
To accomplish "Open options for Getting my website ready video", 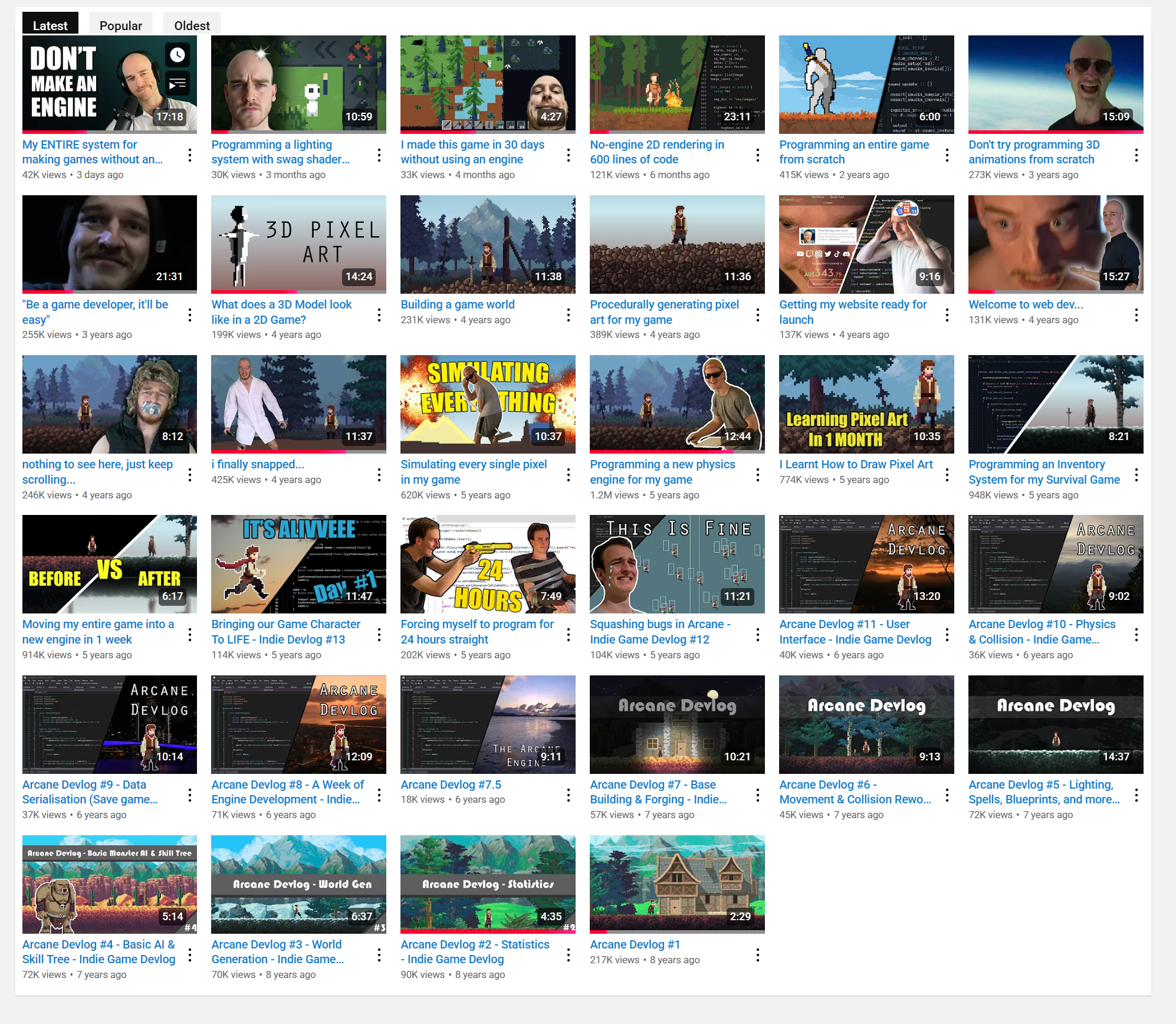I will pyautogui.click(x=947, y=315).
